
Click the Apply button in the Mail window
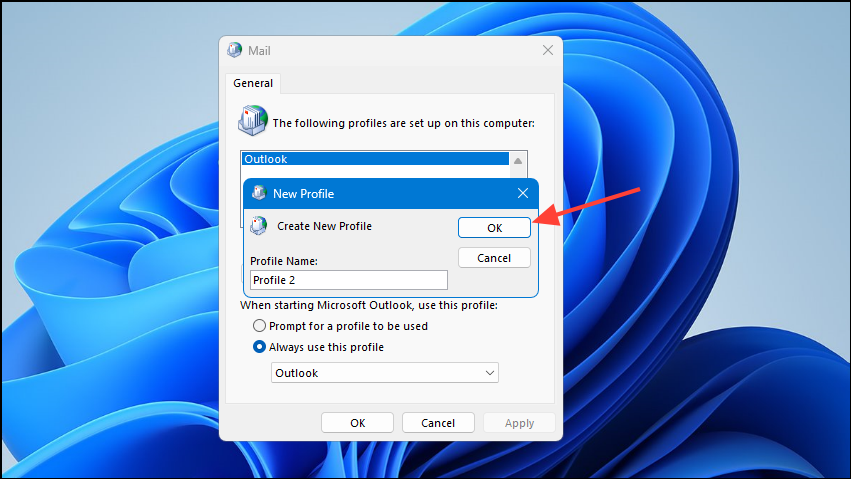519,423
